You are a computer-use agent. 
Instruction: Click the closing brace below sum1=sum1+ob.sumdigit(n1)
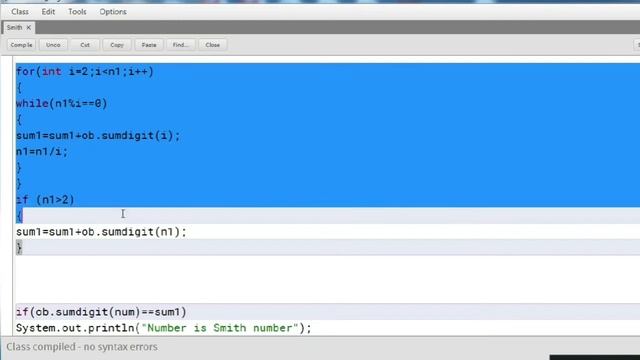pyautogui.click(x=19, y=247)
